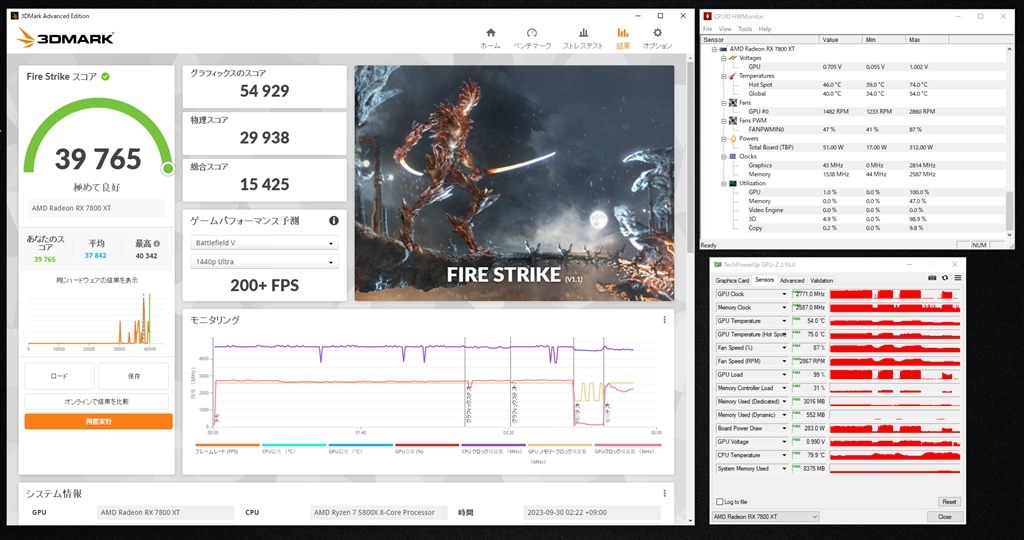Click the Fans PWM icon in HWMonitor
The image size is (1024, 540).
click(733, 121)
